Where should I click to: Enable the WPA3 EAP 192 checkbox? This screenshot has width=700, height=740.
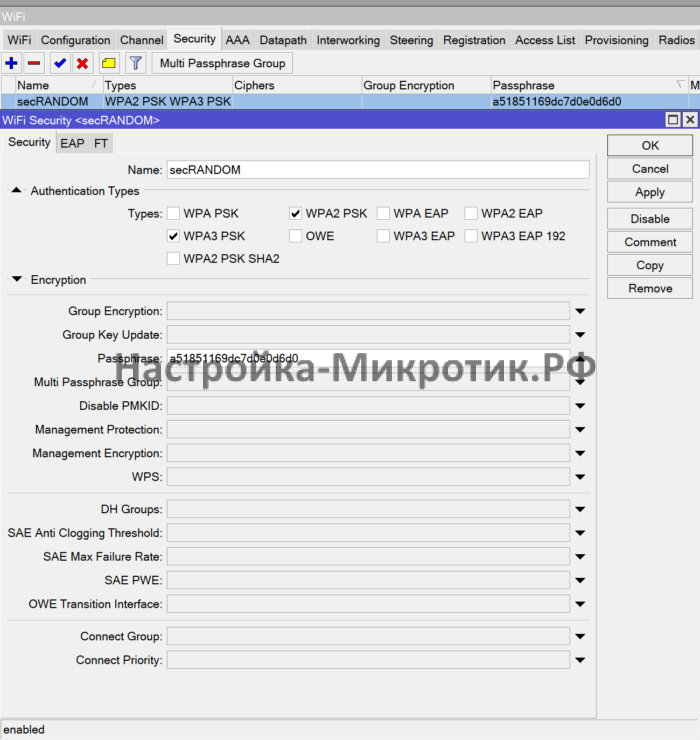pyautogui.click(x=471, y=236)
